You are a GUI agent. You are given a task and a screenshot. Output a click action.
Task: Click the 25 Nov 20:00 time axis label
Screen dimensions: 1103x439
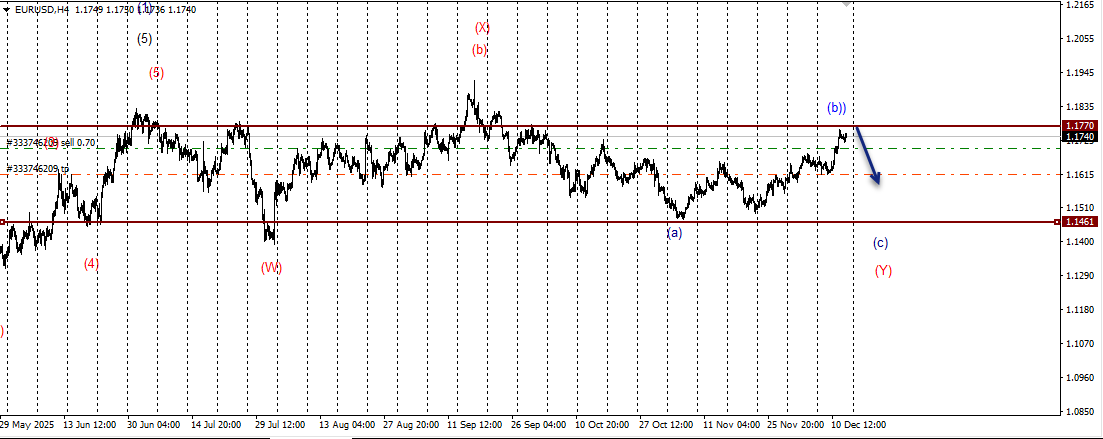click(x=796, y=425)
